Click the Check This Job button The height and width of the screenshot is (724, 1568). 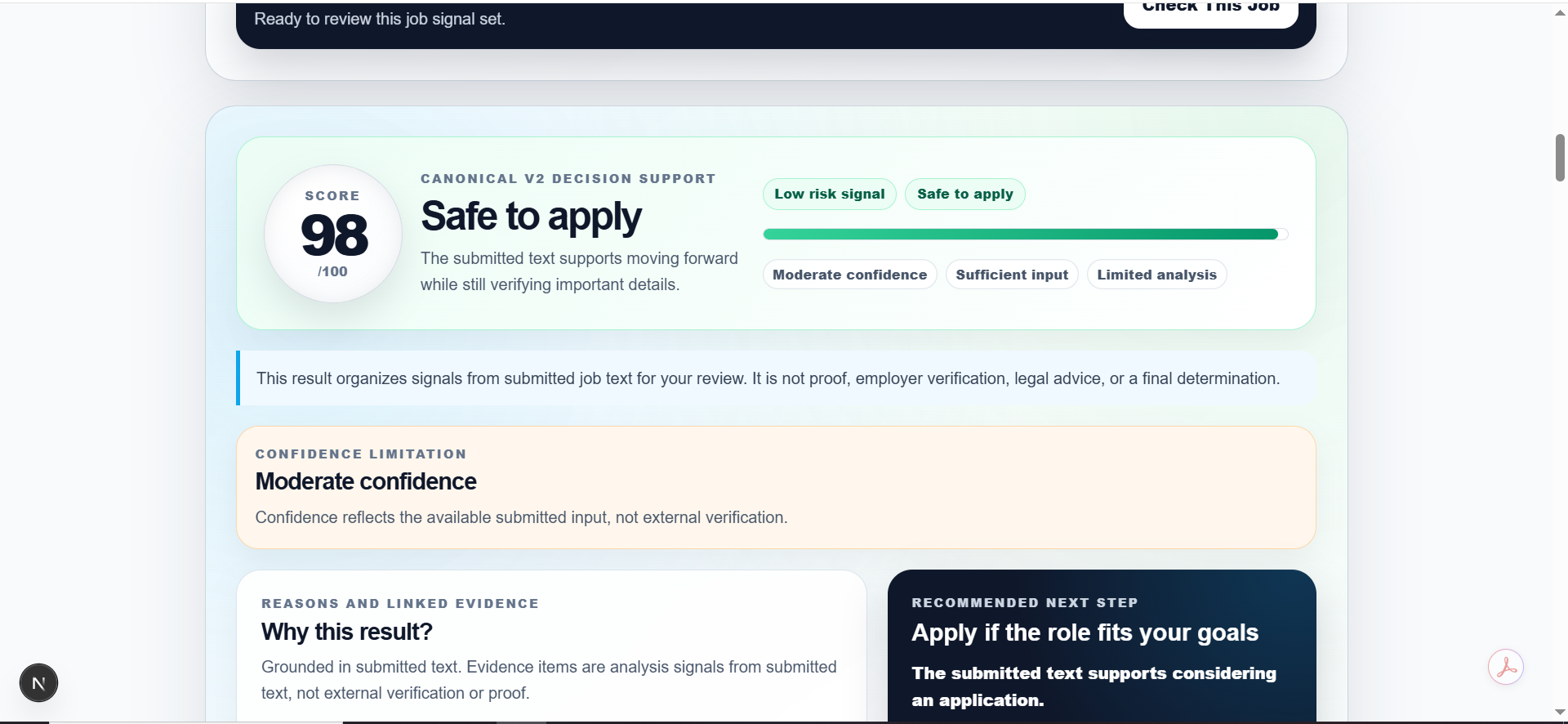(x=1210, y=10)
